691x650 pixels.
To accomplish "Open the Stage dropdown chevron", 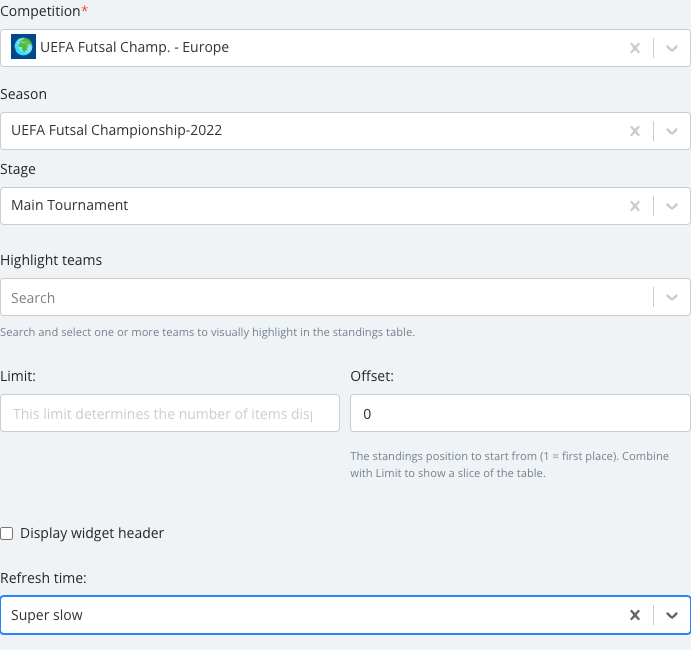I will [672, 206].
